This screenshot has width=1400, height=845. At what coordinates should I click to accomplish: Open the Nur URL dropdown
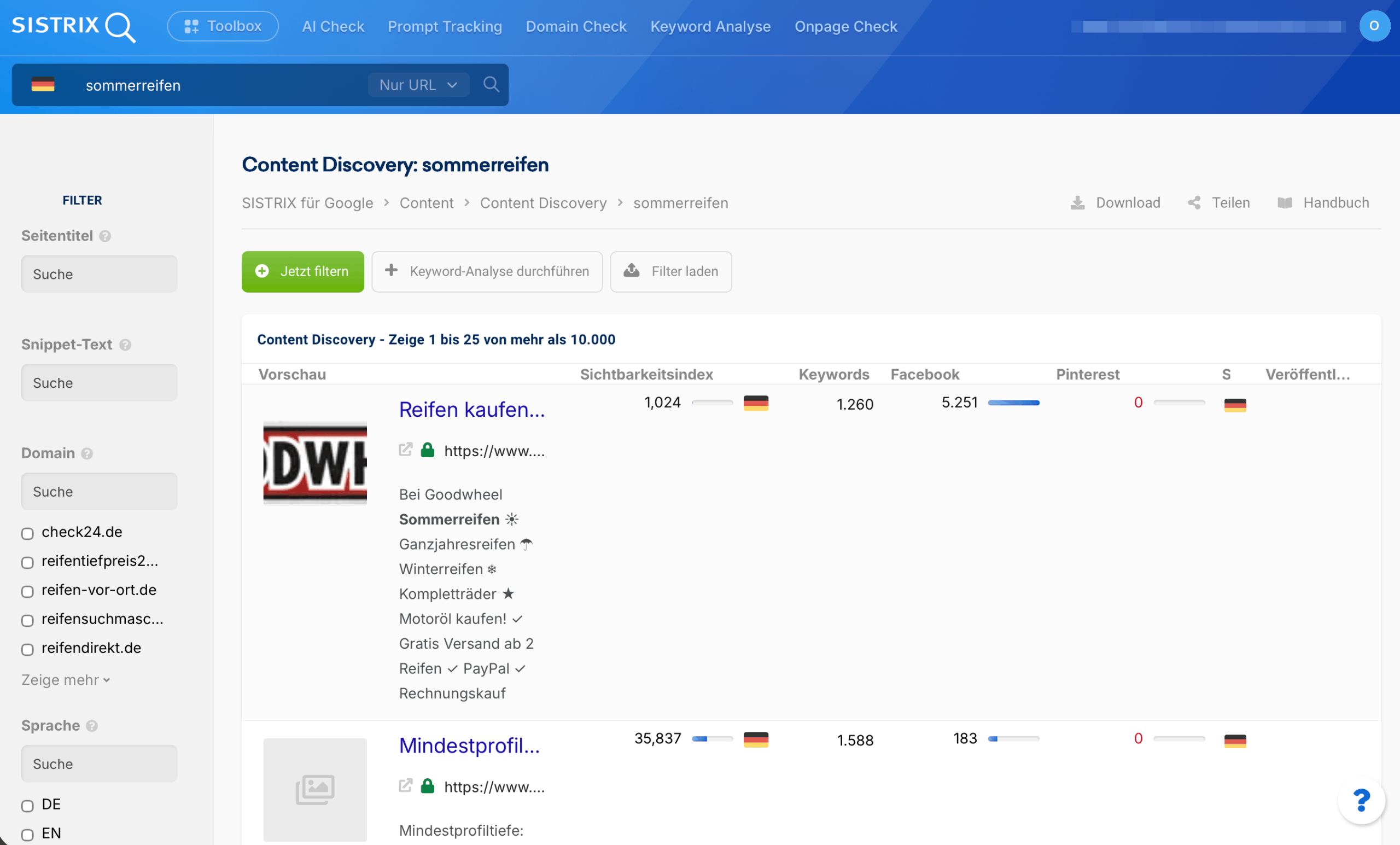[418, 85]
